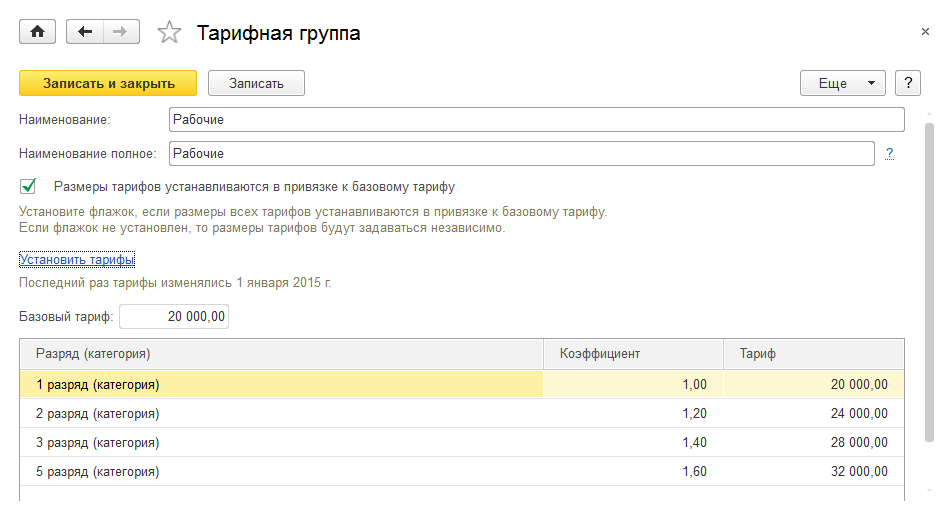Open help with the question mark button
This screenshot has height=510, width=947.
click(907, 83)
